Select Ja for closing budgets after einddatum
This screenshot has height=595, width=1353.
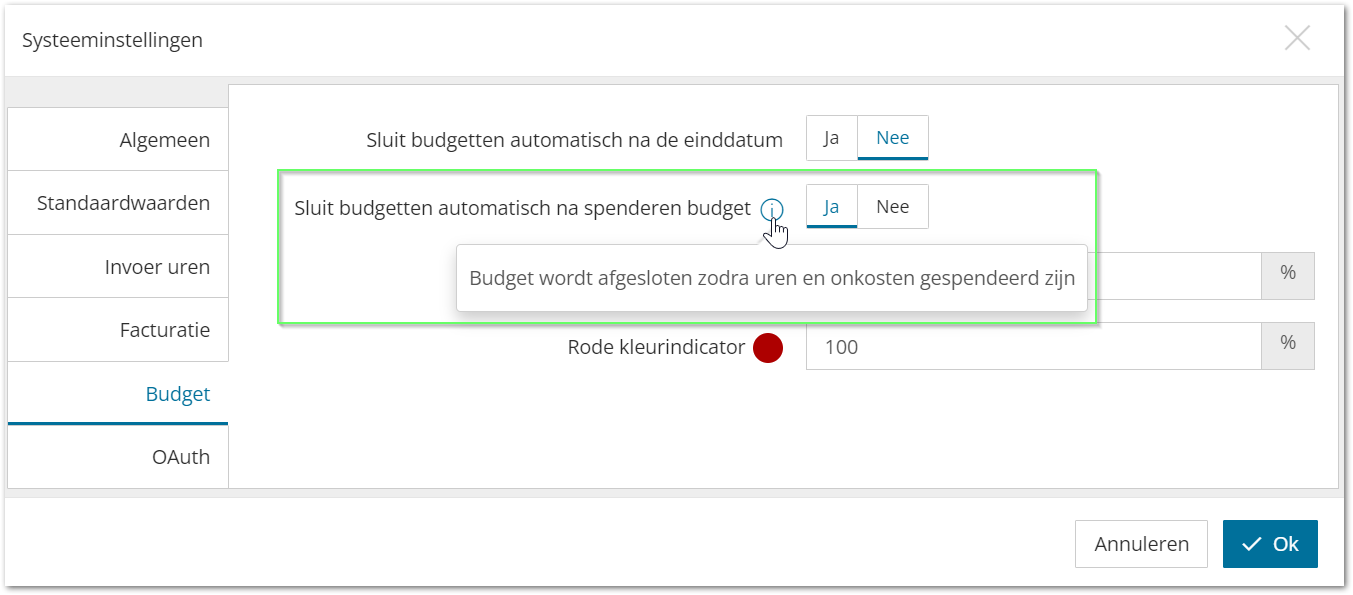(x=831, y=138)
